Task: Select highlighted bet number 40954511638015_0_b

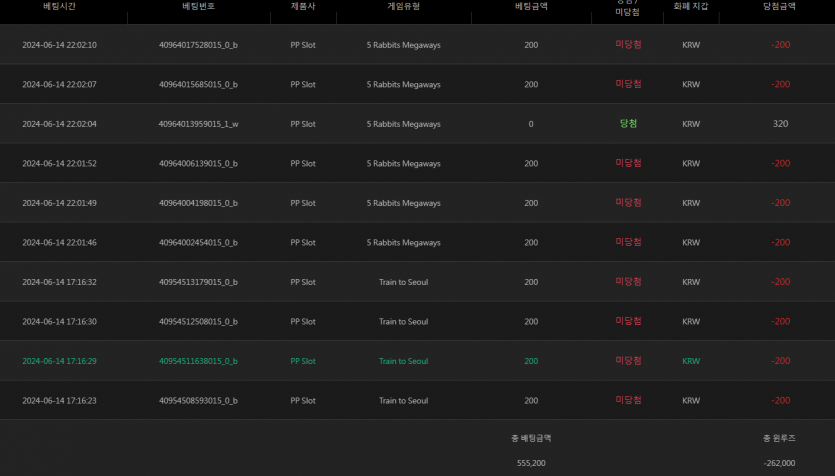Action: pyautogui.click(x=198, y=362)
